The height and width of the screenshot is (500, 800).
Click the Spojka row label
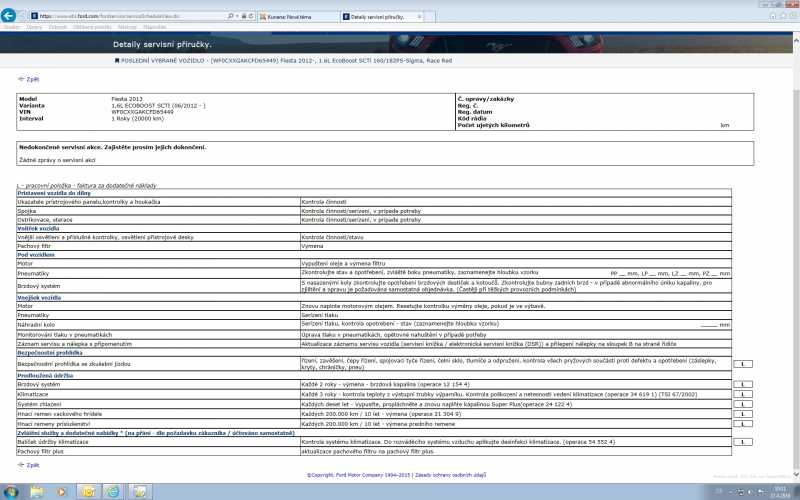27,211
